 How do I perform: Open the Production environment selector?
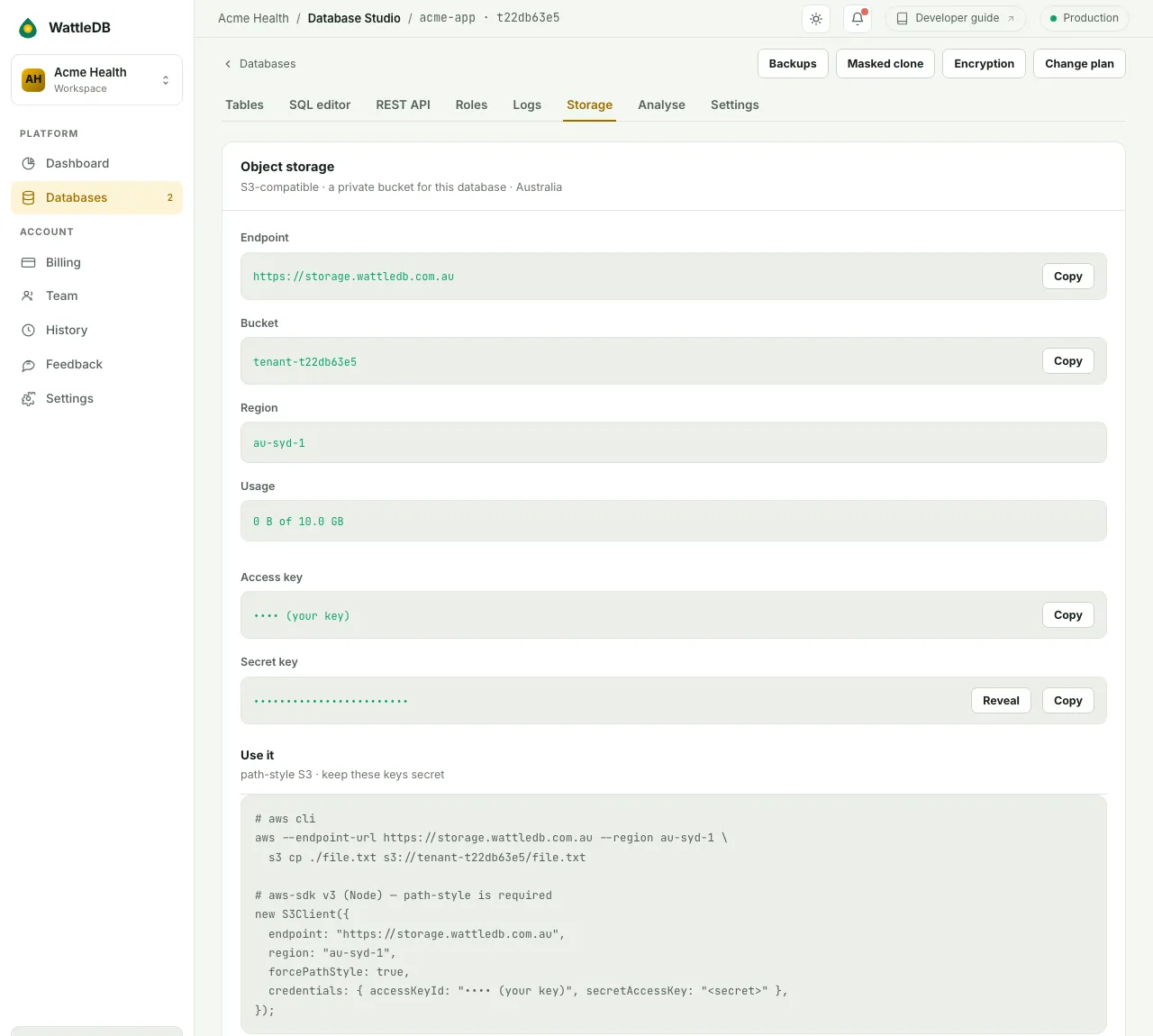tap(1084, 18)
